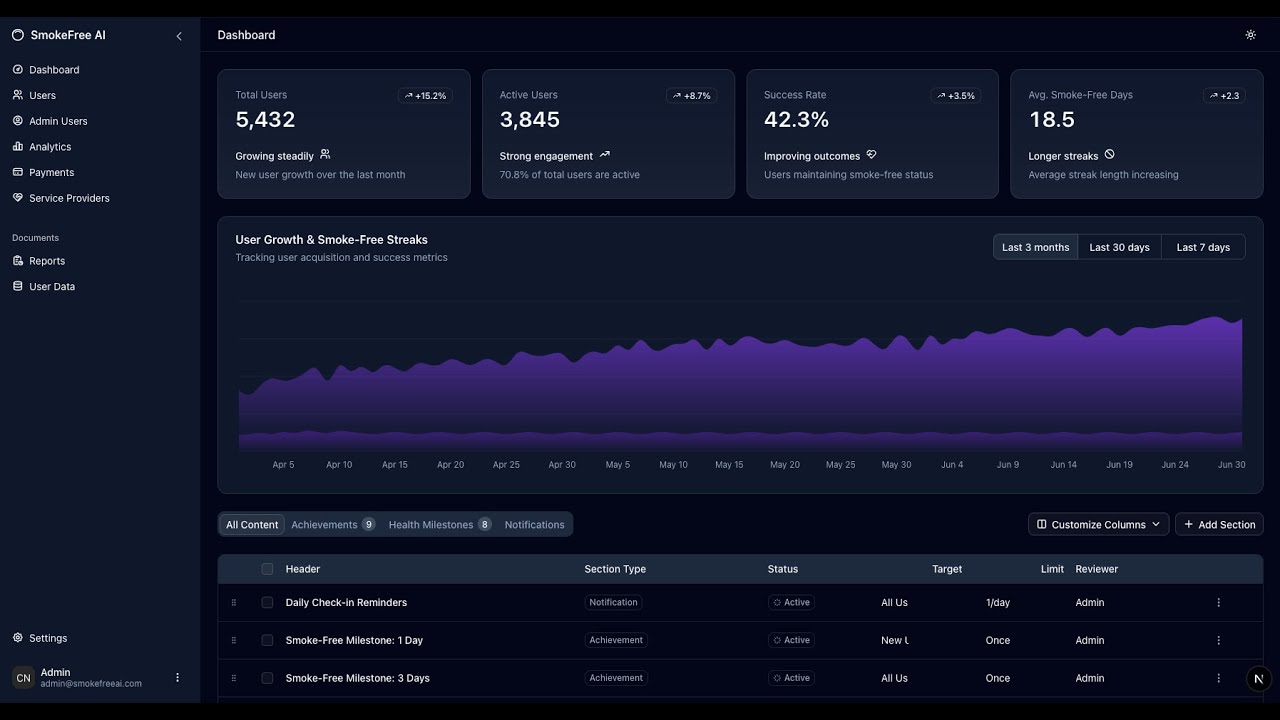This screenshot has width=1280, height=720.
Task: Switch to the Notifications tab
Action: pos(535,525)
